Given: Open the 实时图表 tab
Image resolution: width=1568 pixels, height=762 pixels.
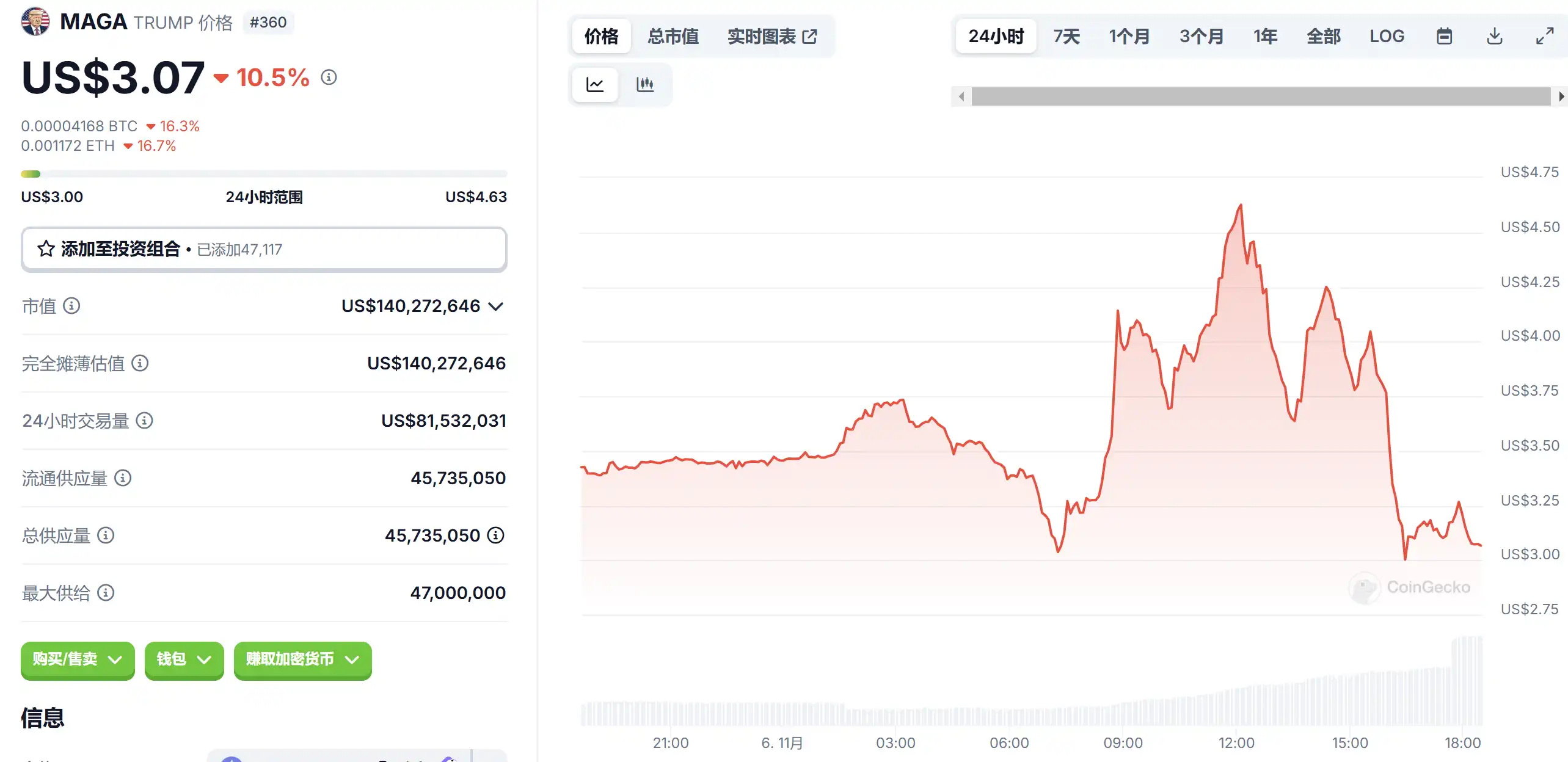Looking at the screenshot, I should [772, 37].
